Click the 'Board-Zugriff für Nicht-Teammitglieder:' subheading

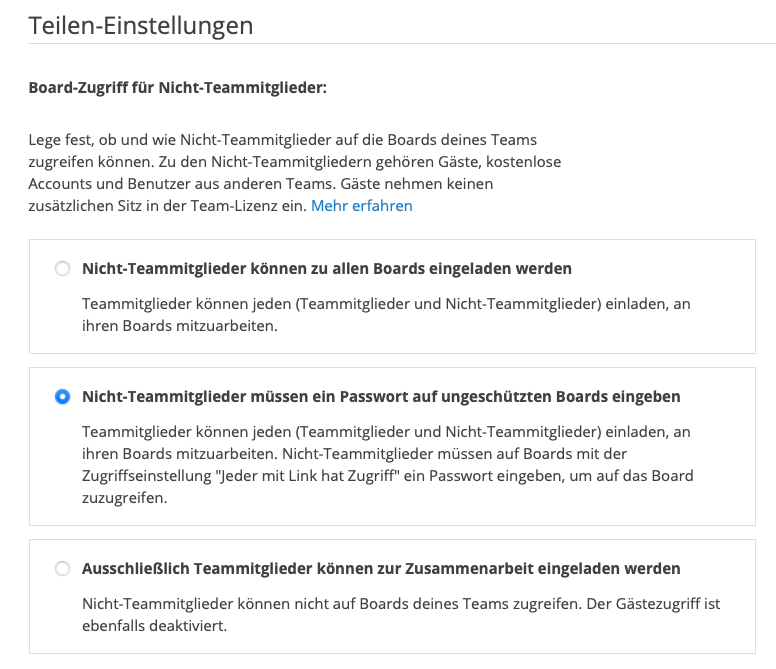pyautogui.click(x=178, y=88)
